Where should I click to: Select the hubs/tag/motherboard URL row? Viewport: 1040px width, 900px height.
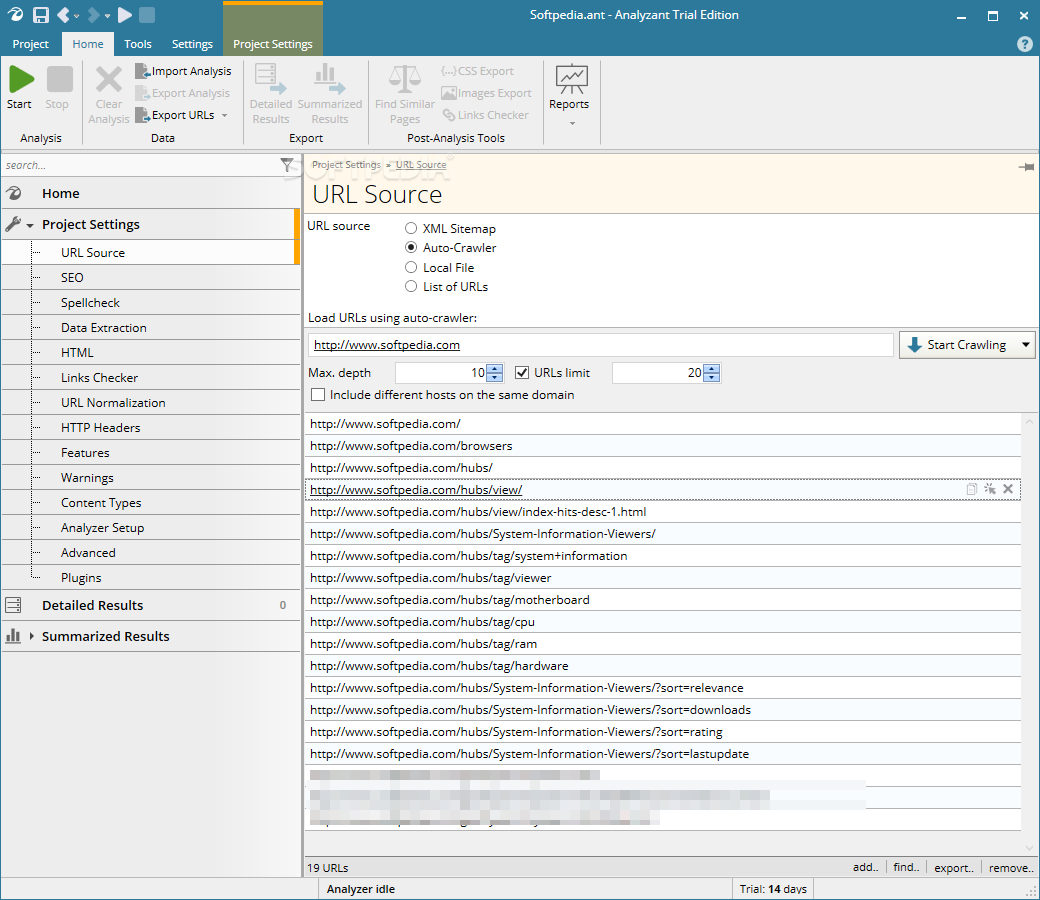coord(663,600)
